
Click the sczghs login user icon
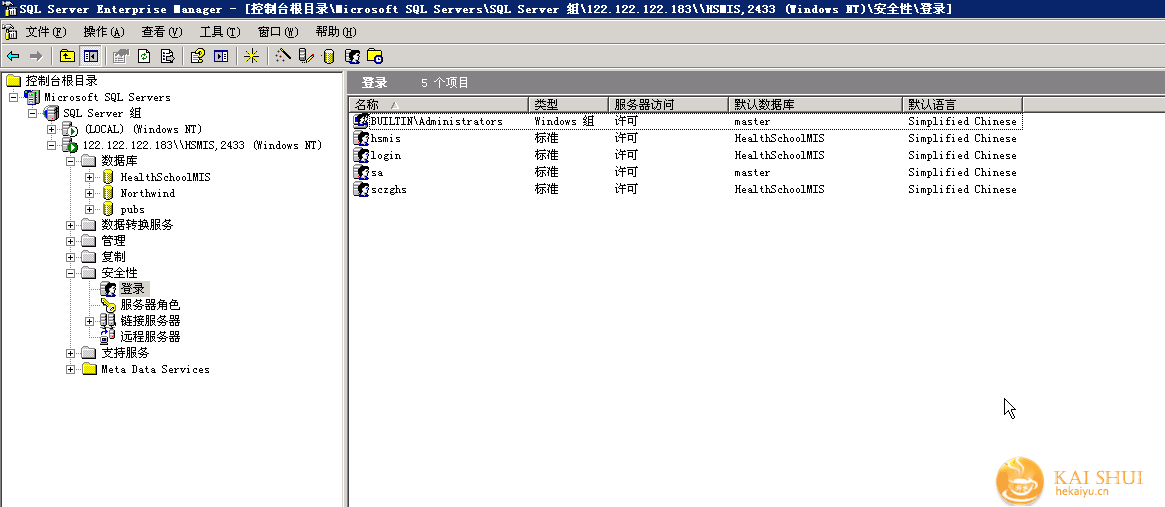[x=361, y=190]
